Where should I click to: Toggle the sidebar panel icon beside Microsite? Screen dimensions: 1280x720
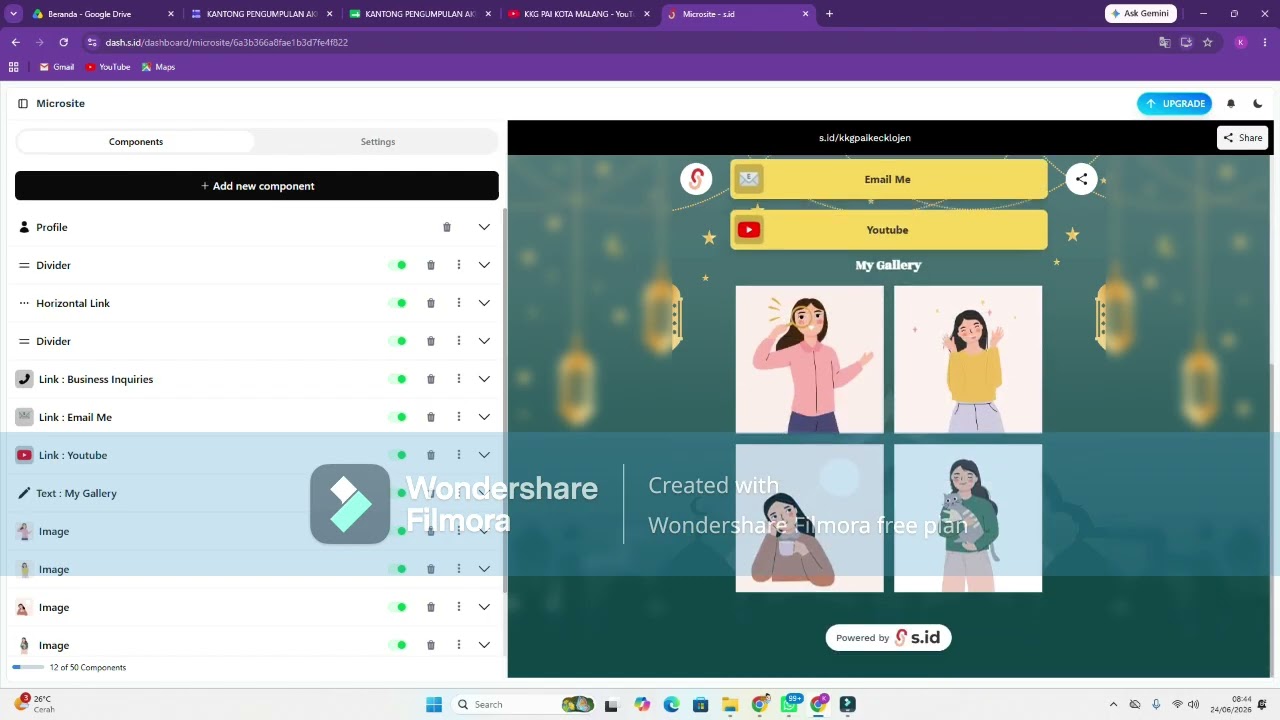tap(23, 104)
